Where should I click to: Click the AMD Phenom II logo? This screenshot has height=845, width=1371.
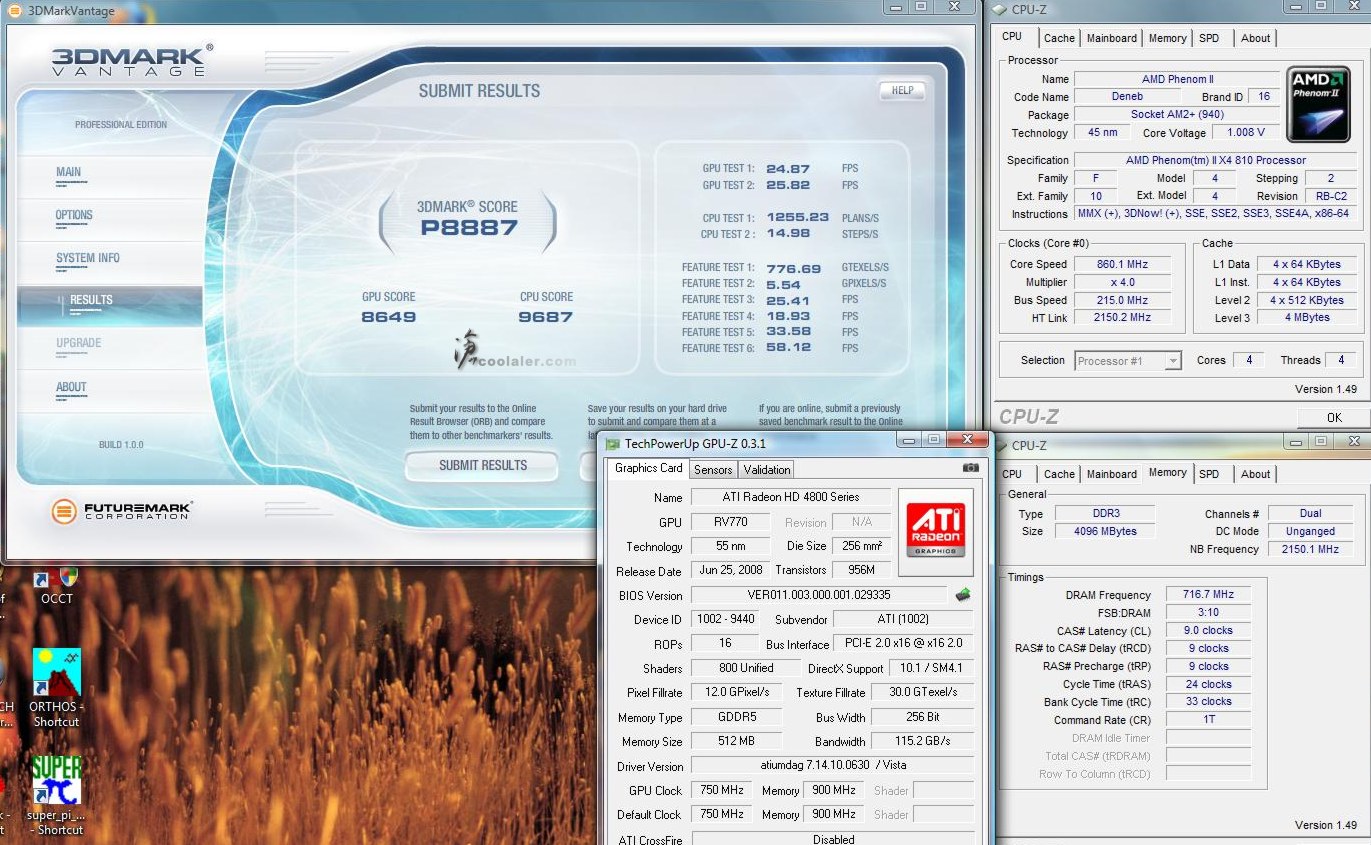tap(1318, 104)
